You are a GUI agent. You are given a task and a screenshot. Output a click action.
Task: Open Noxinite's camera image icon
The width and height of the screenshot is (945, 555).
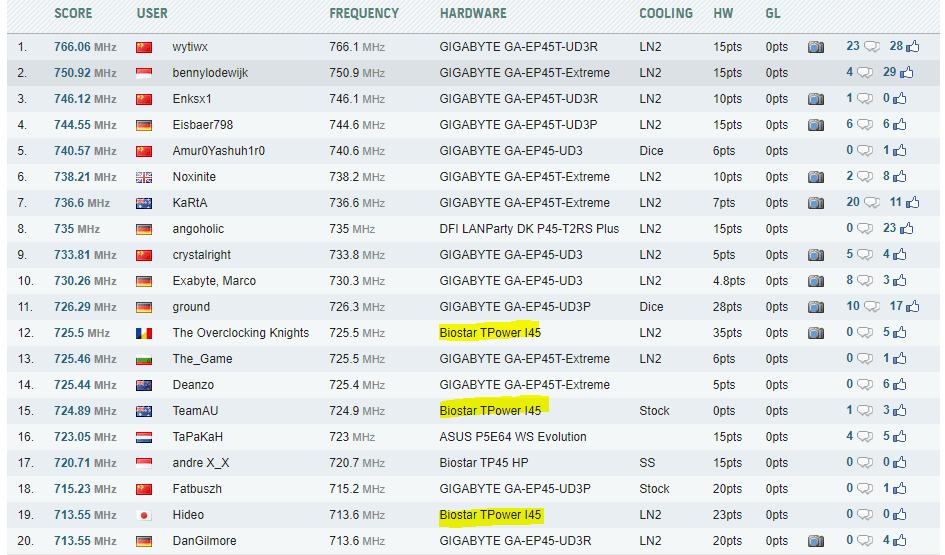(x=816, y=177)
